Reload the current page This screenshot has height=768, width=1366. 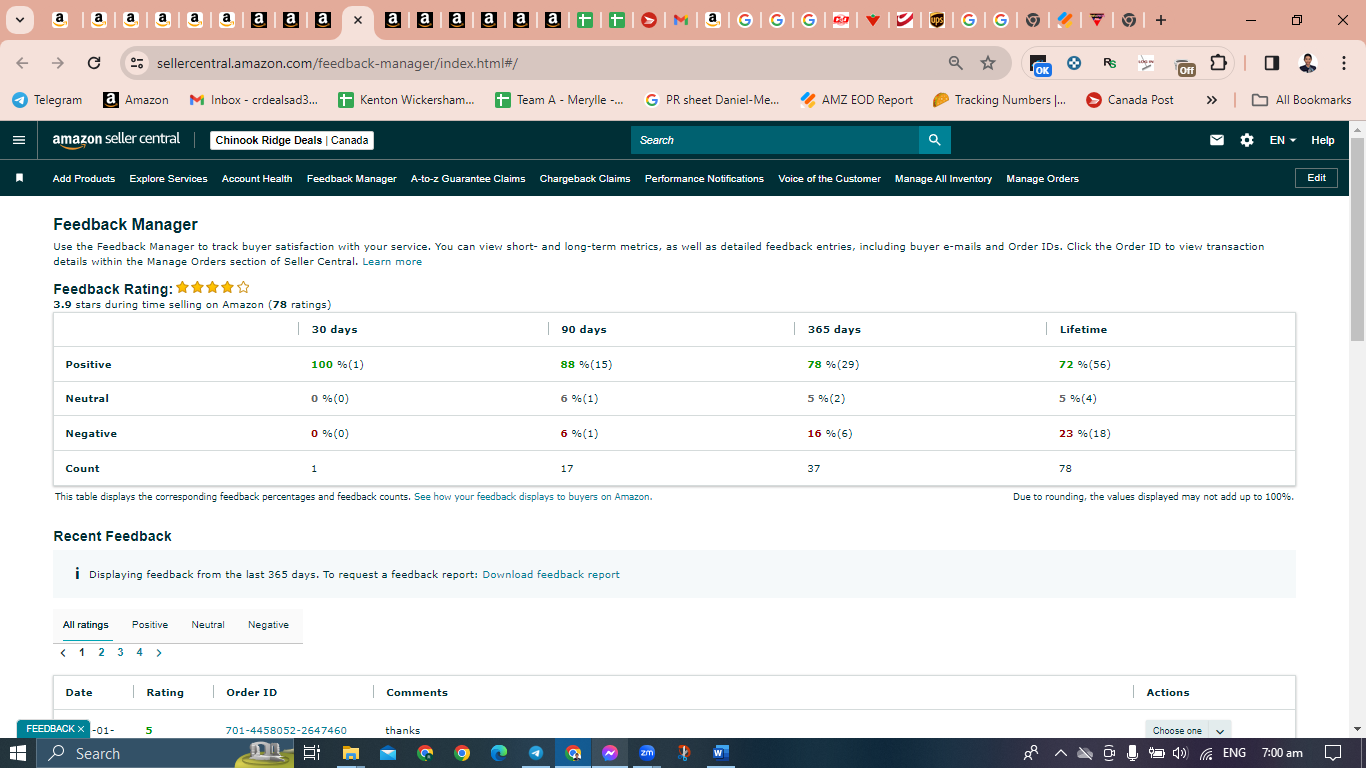94,63
